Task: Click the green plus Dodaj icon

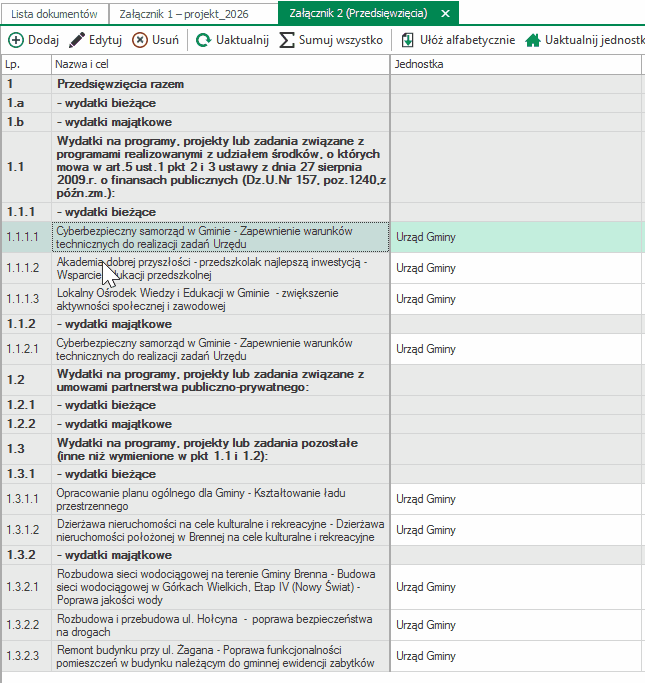Action: 16,40
